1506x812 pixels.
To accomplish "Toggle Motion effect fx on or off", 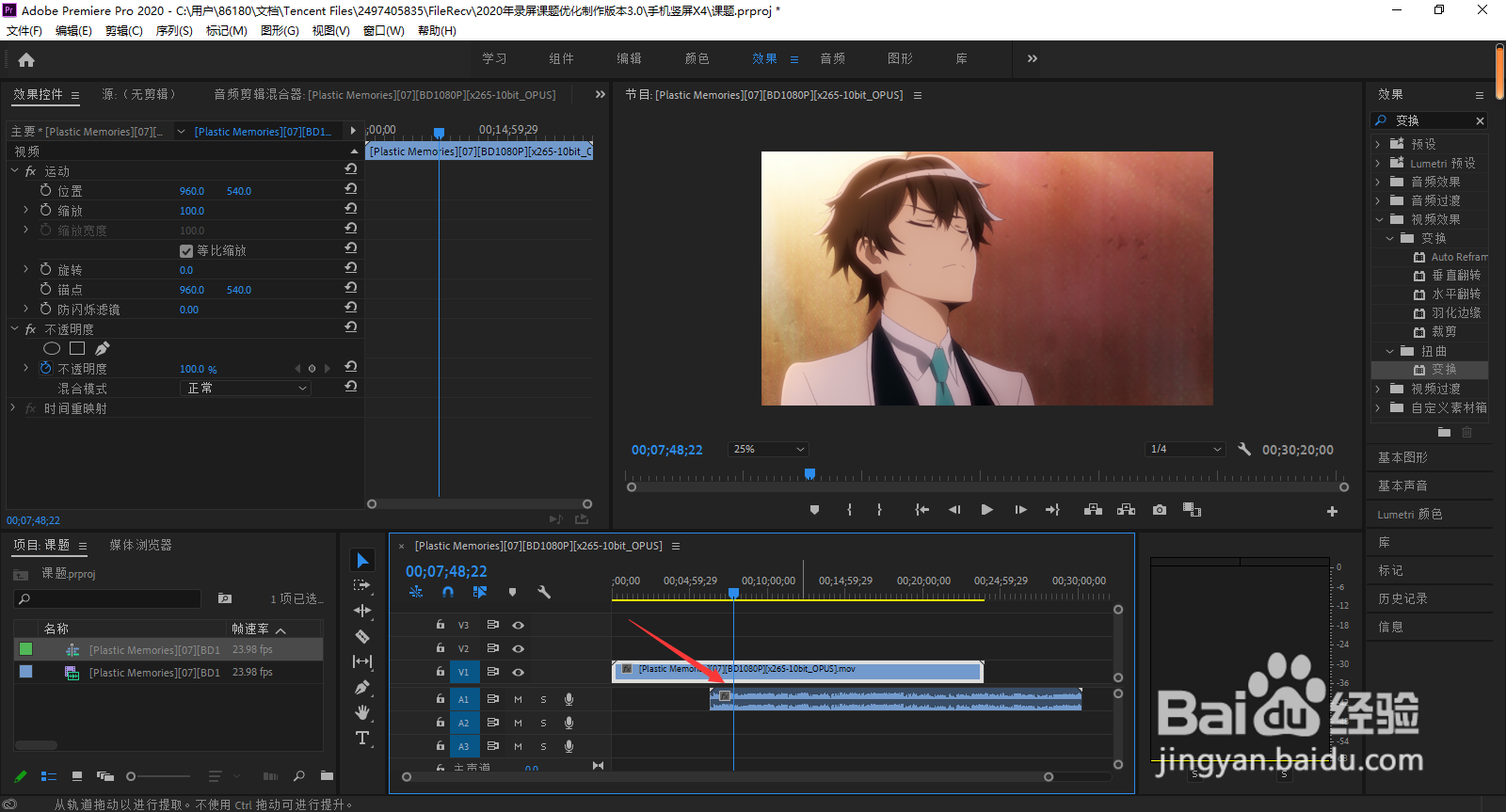I will pos(30,171).
